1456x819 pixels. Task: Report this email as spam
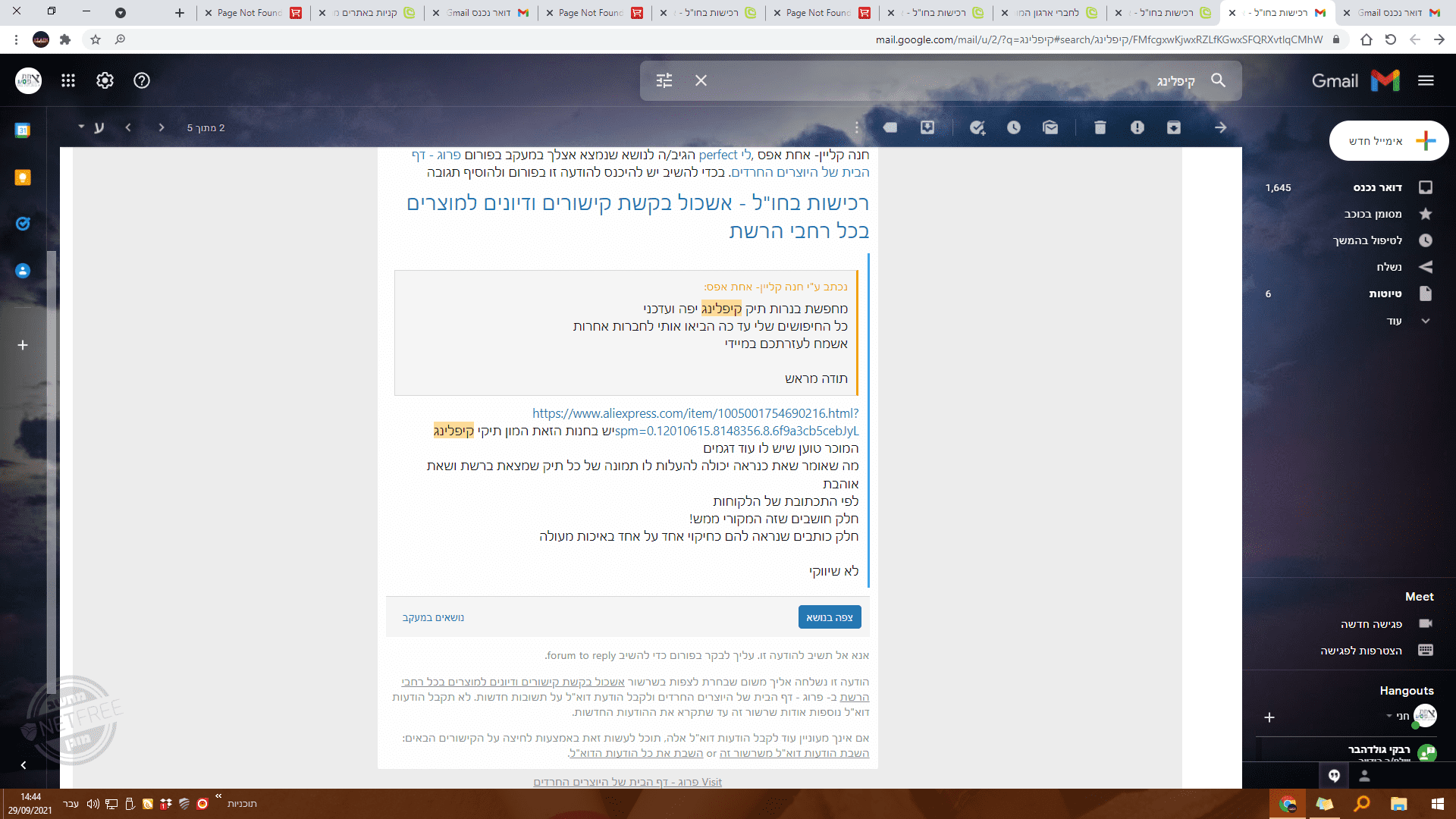tap(1137, 127)
